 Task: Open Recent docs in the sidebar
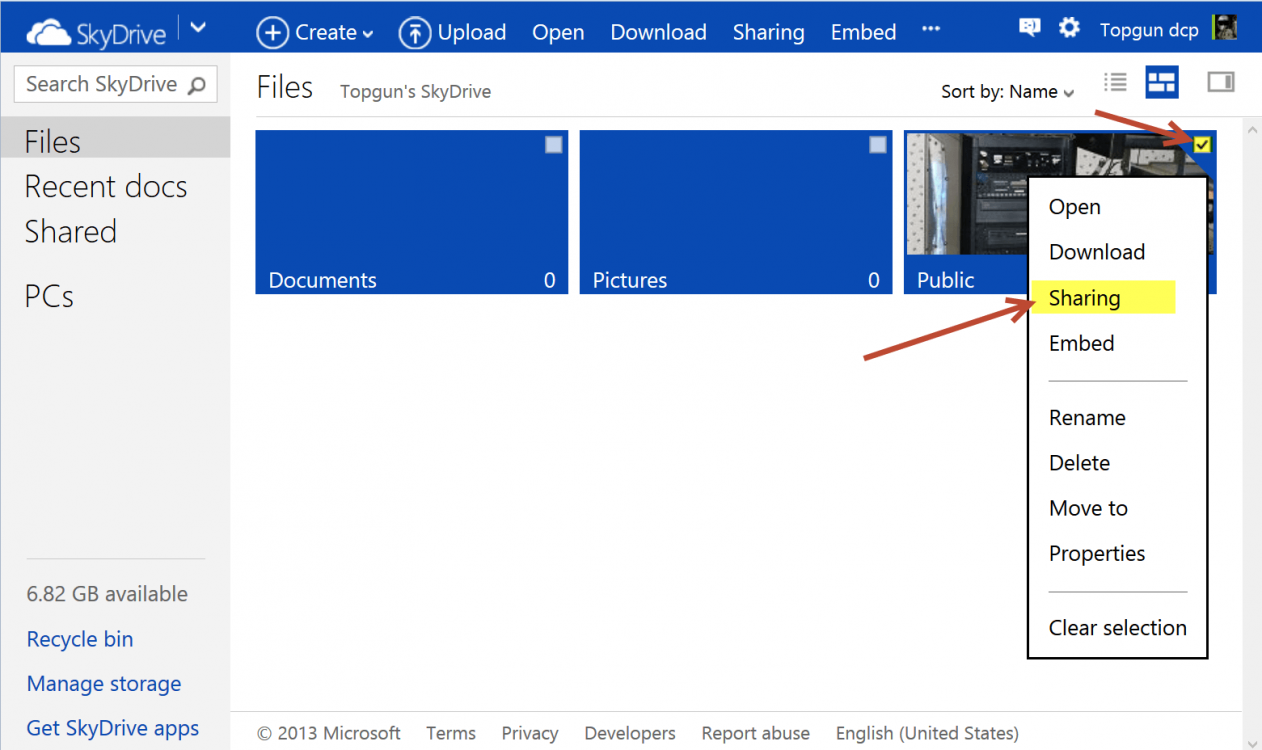coord(106,186)
